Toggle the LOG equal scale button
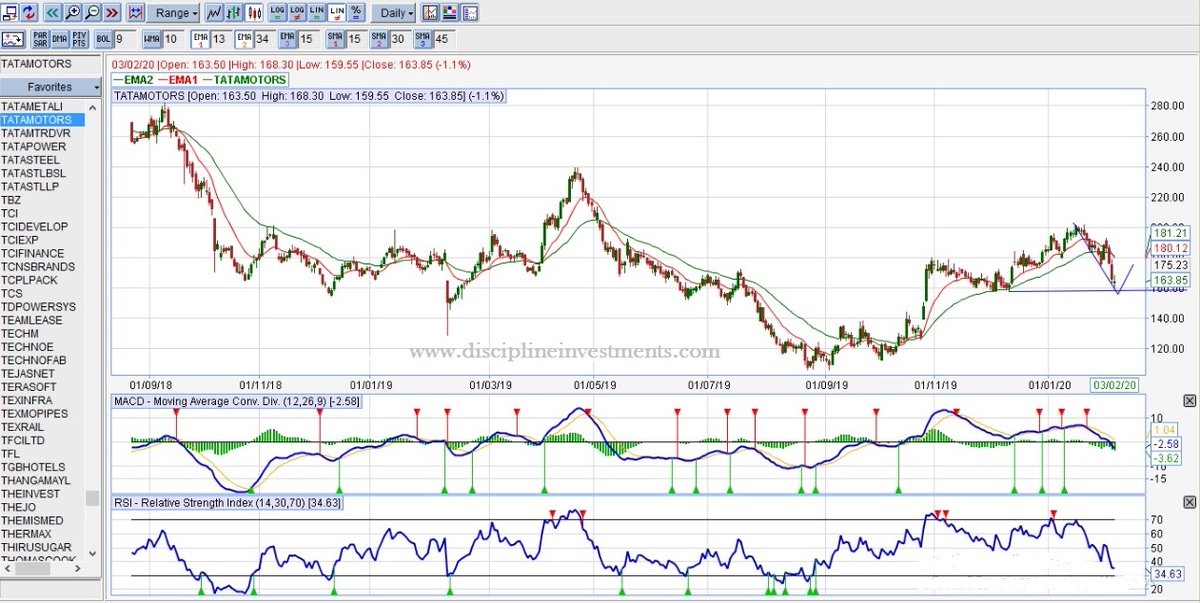Screen dimensions: 1200x603 click(277, 13)
